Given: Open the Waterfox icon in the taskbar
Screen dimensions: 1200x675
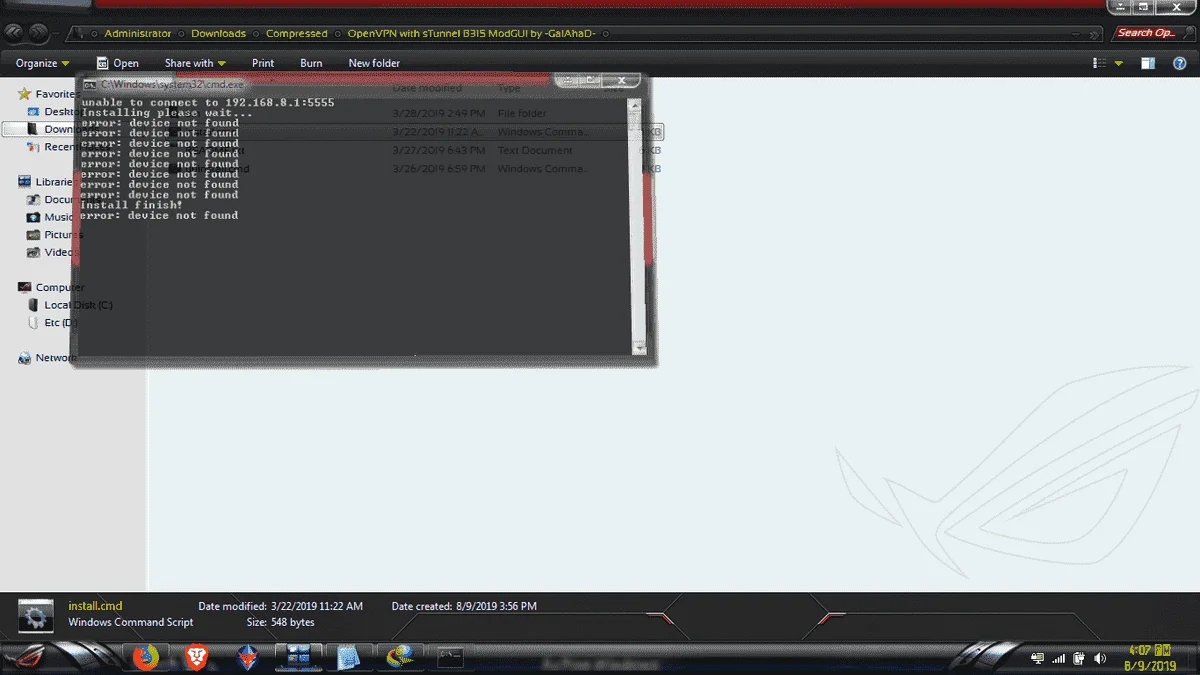Looking at the screenshot, I should click(248, 657).
